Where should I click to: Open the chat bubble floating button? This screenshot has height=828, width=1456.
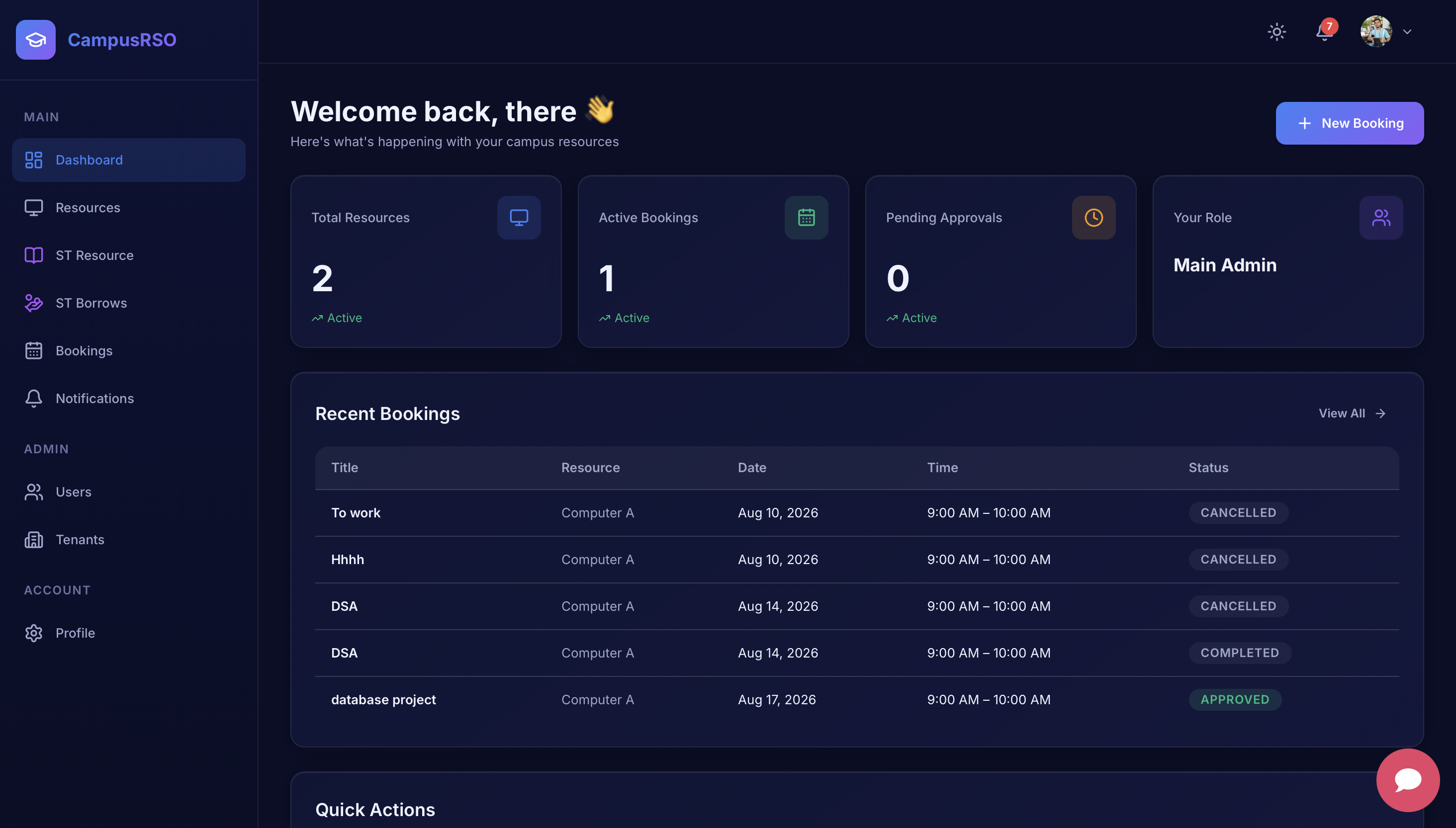pyautogui.click(x=1408, y=780)
